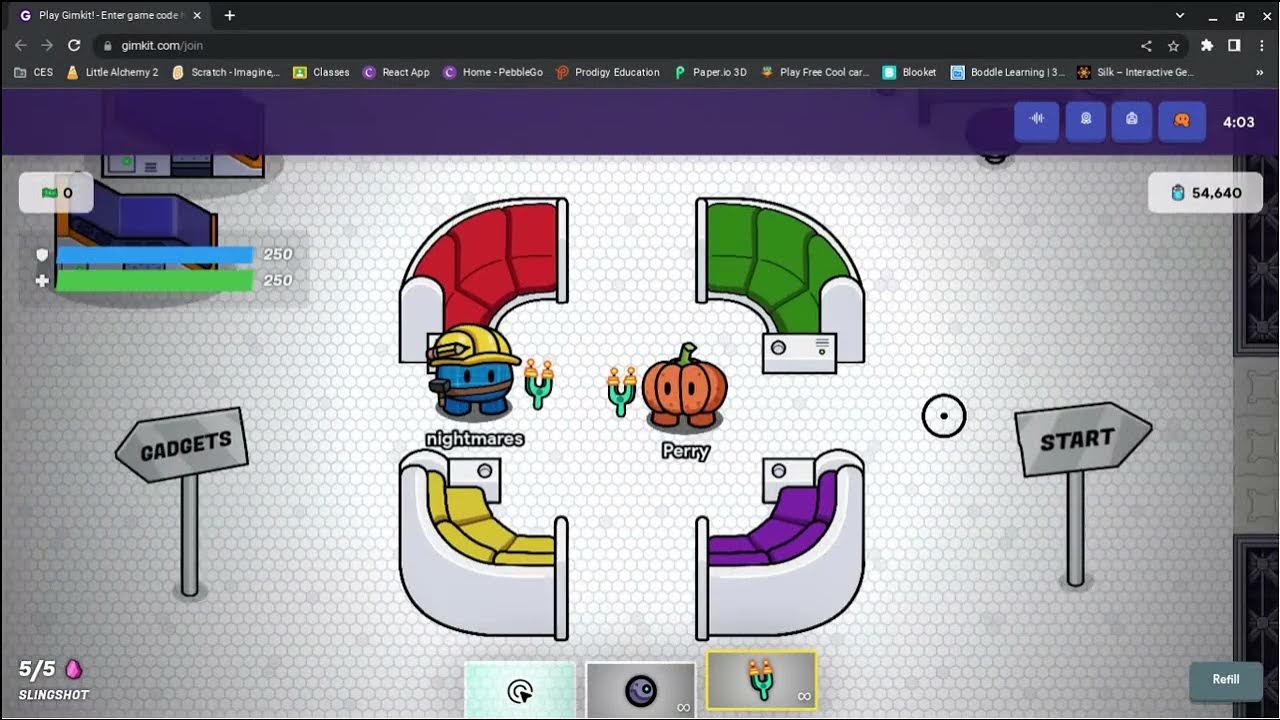Click the red curved couch
Image resolution: width=1280 pixels, height=720 pixels.
pyautogui.click(x=484, y=278)
